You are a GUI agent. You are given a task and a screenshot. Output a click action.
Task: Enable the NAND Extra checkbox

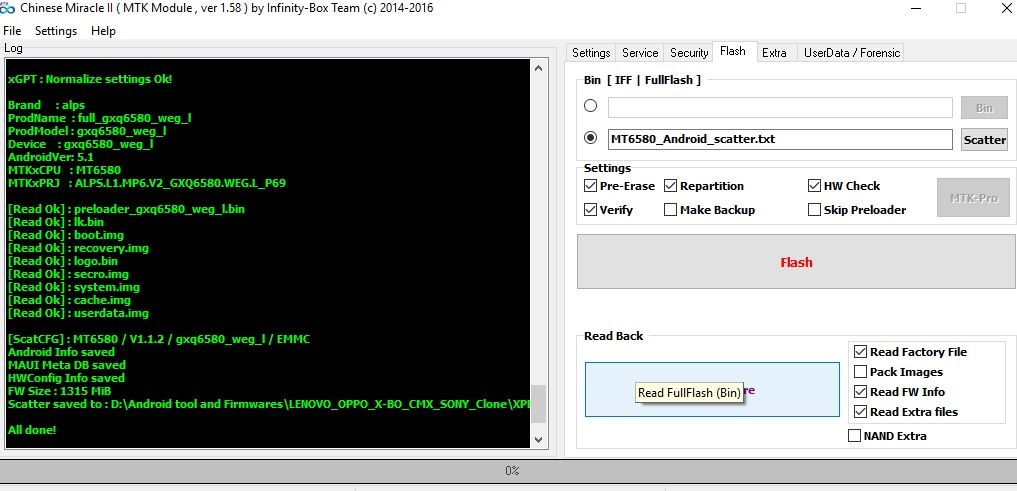(x=854, y=436)
